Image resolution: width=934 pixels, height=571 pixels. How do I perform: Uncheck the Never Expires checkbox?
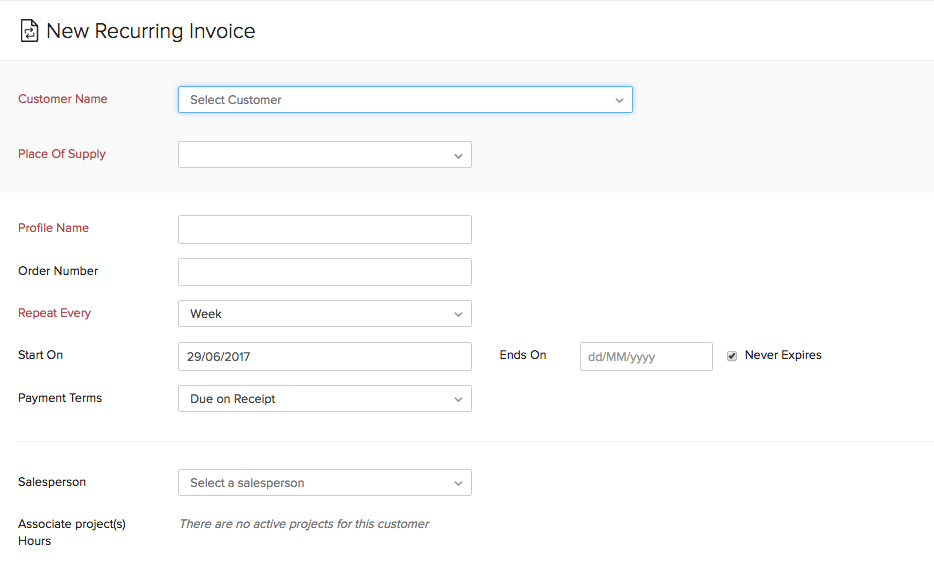click(732, 356)
